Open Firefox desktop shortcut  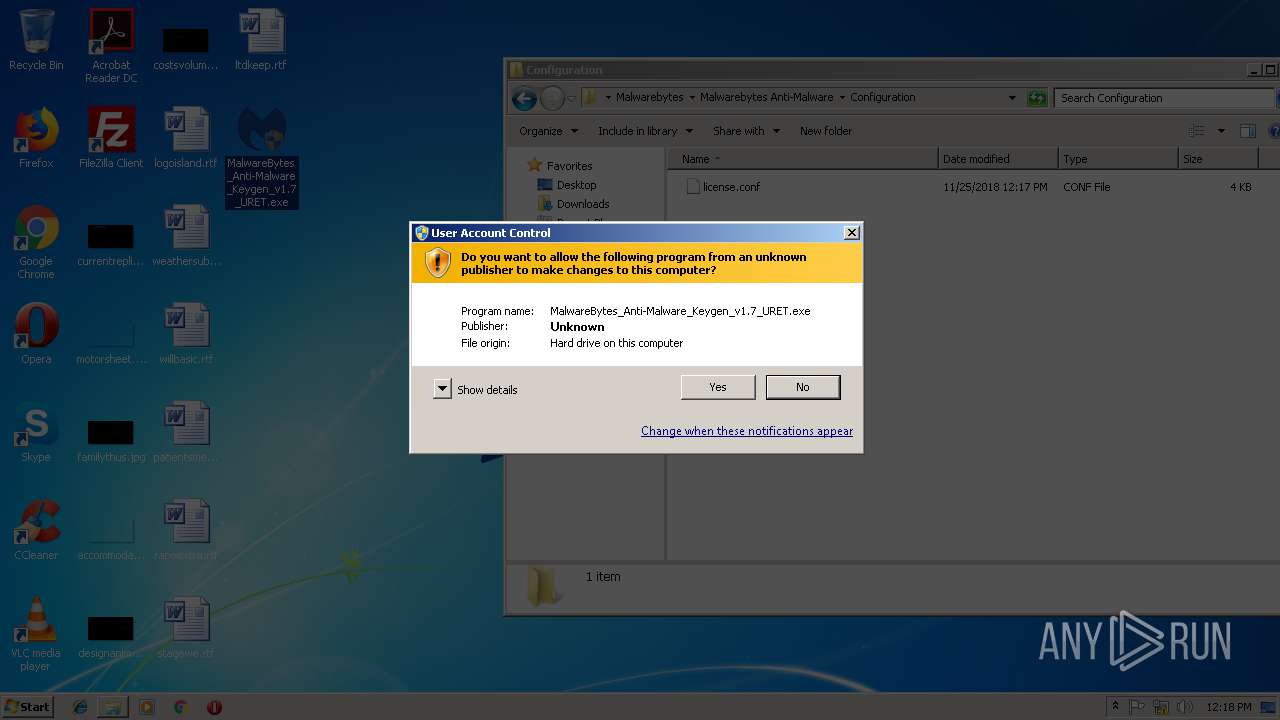click(x=36, y=138)
